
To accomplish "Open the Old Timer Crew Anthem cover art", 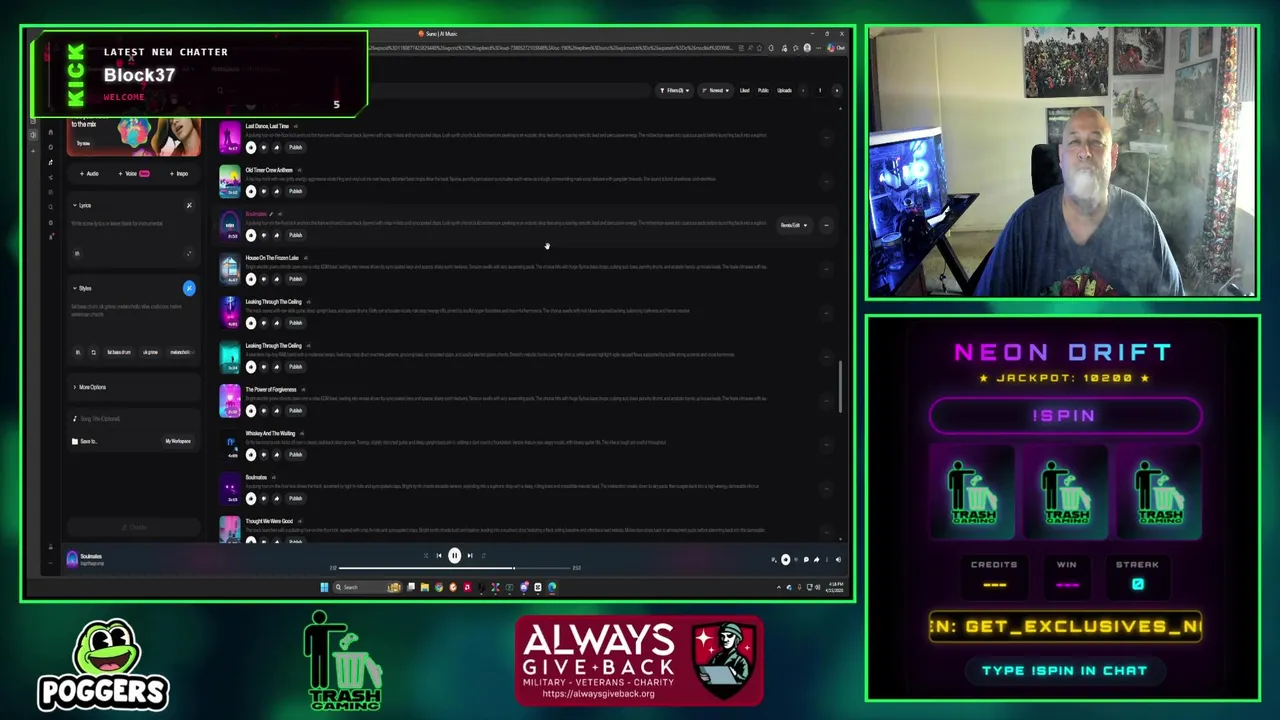I will coord(230,182).
